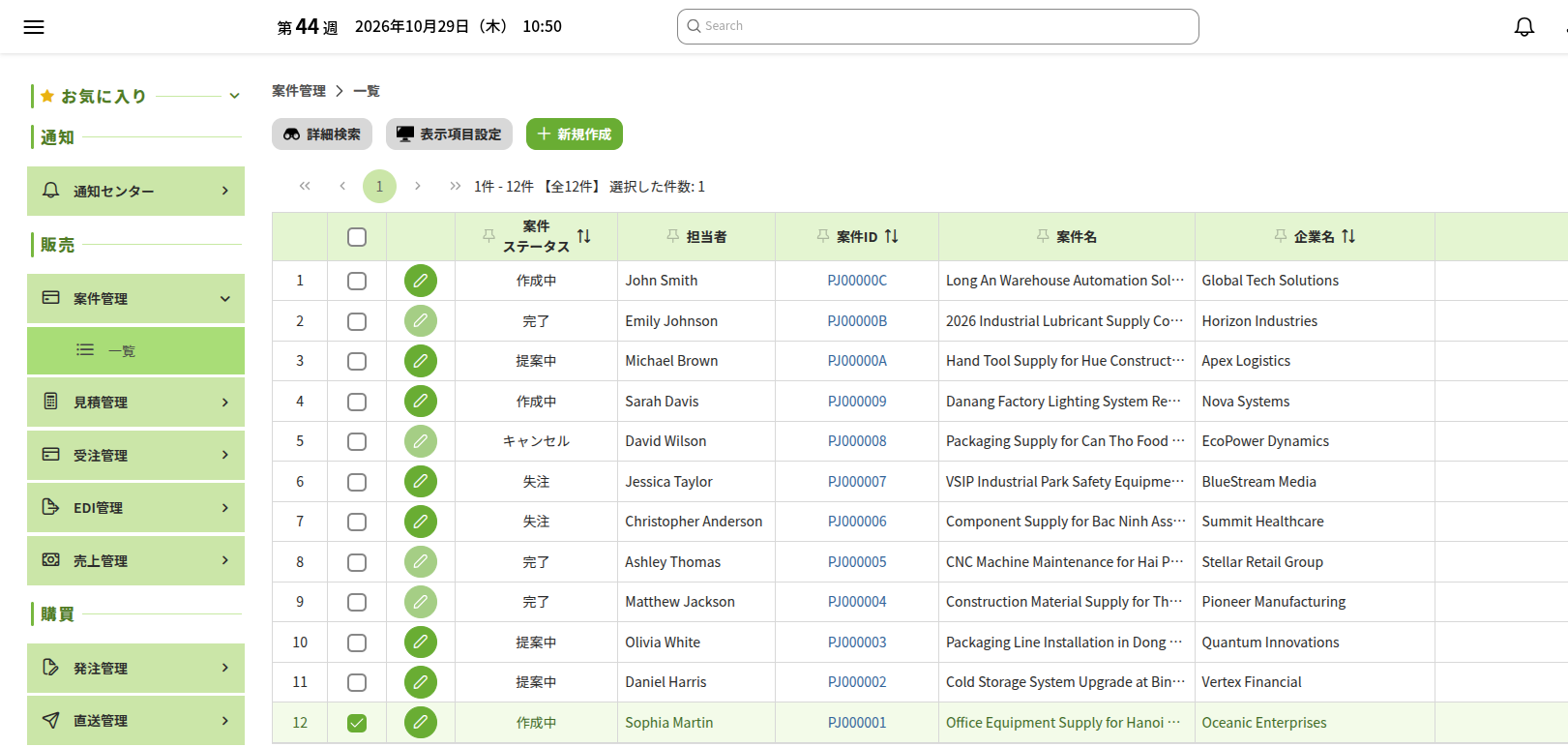Go to next page arrow
Viewport: 1568px width, 747px height.
(417, 186)
